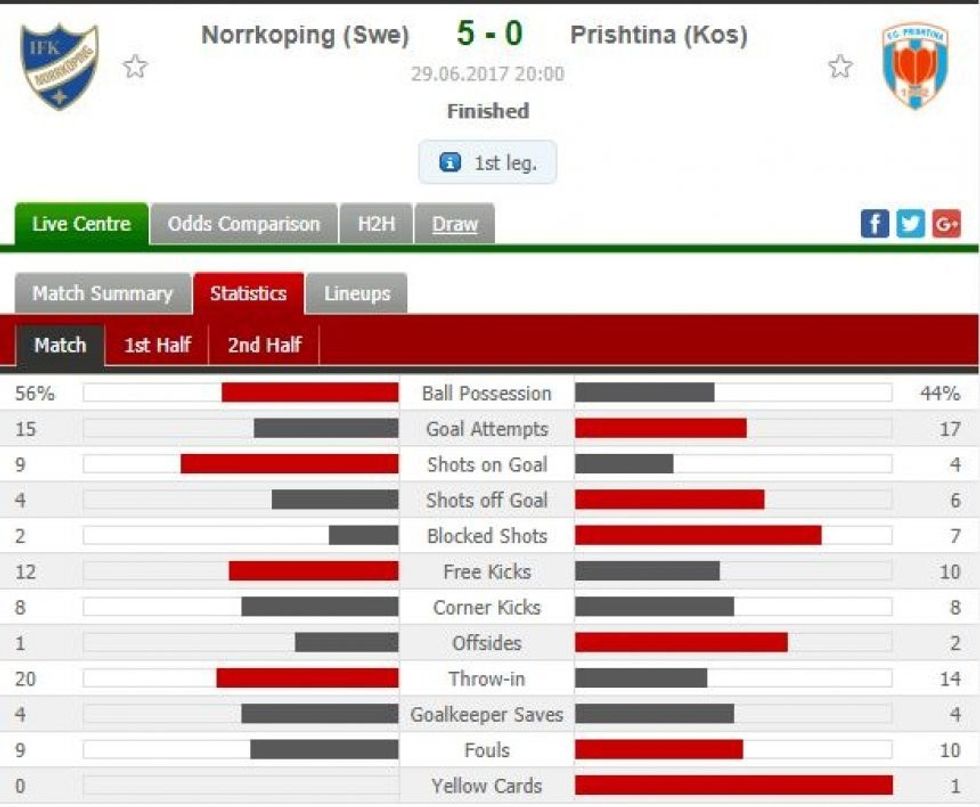Share the match on Google+
Viewport: 980px width, 807px height.
coord(947,223)
